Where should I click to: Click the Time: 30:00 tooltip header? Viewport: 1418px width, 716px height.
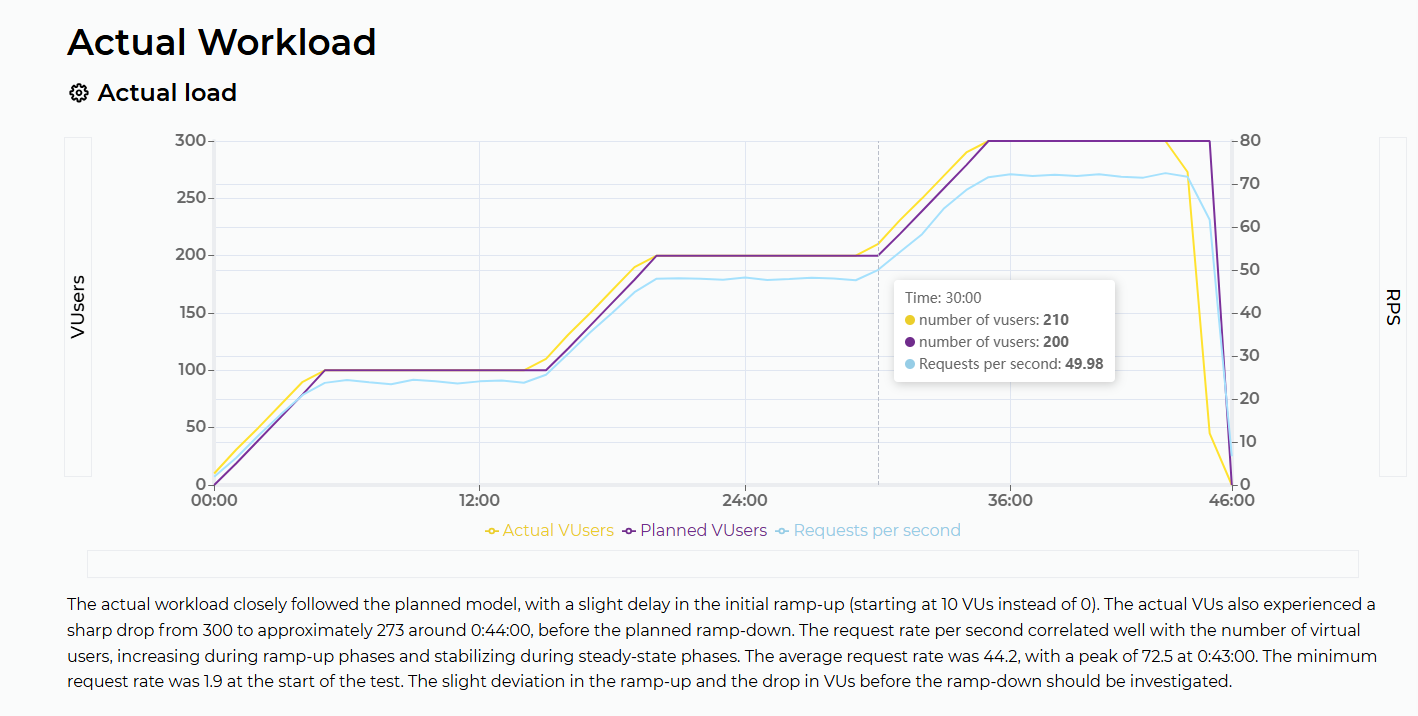click(x=943, y=298)
